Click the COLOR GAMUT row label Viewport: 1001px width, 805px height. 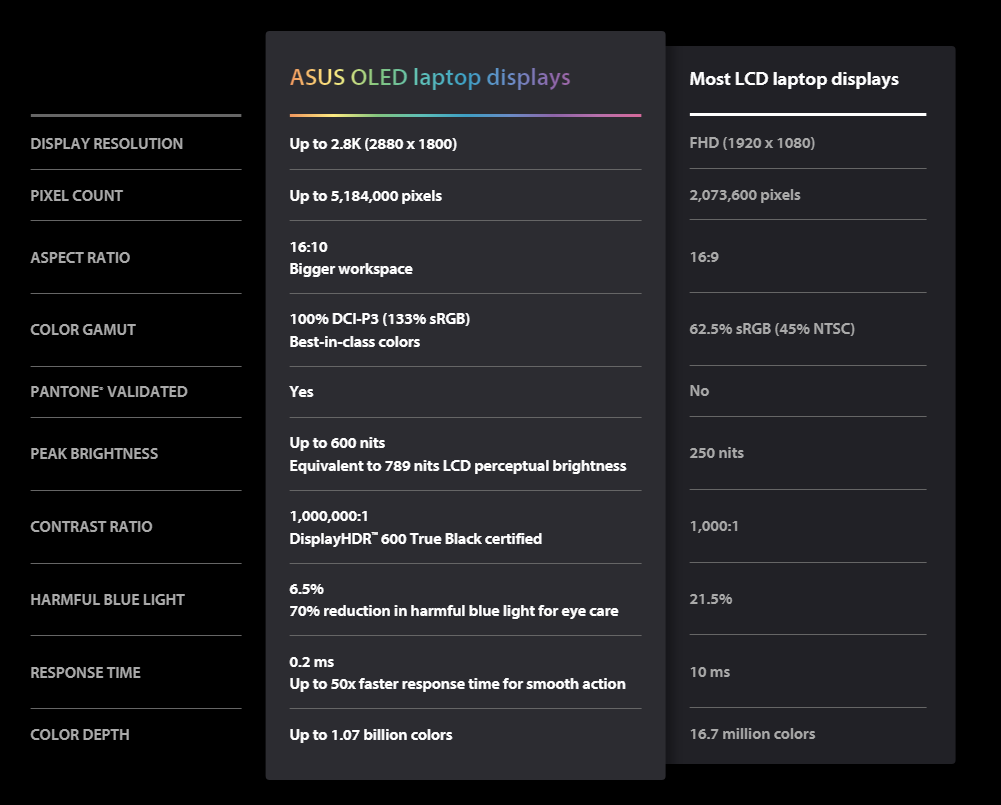pyautogui.click(x=83, y=330)
